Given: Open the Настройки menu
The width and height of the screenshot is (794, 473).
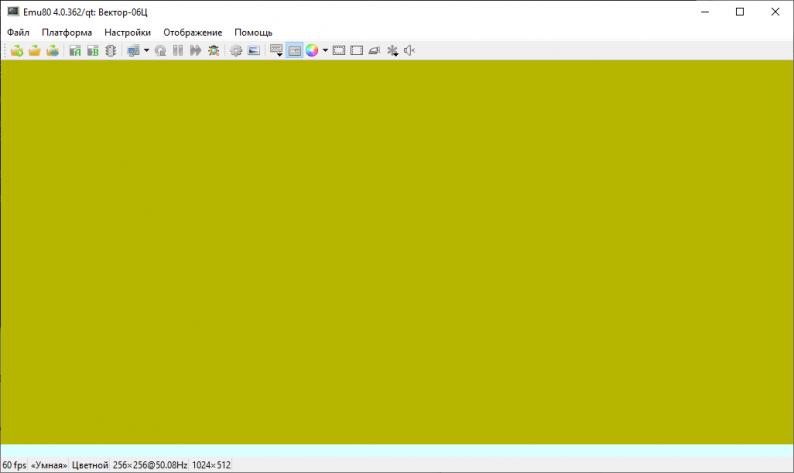Looking at the screenshot, I should (x=127, y=32).
